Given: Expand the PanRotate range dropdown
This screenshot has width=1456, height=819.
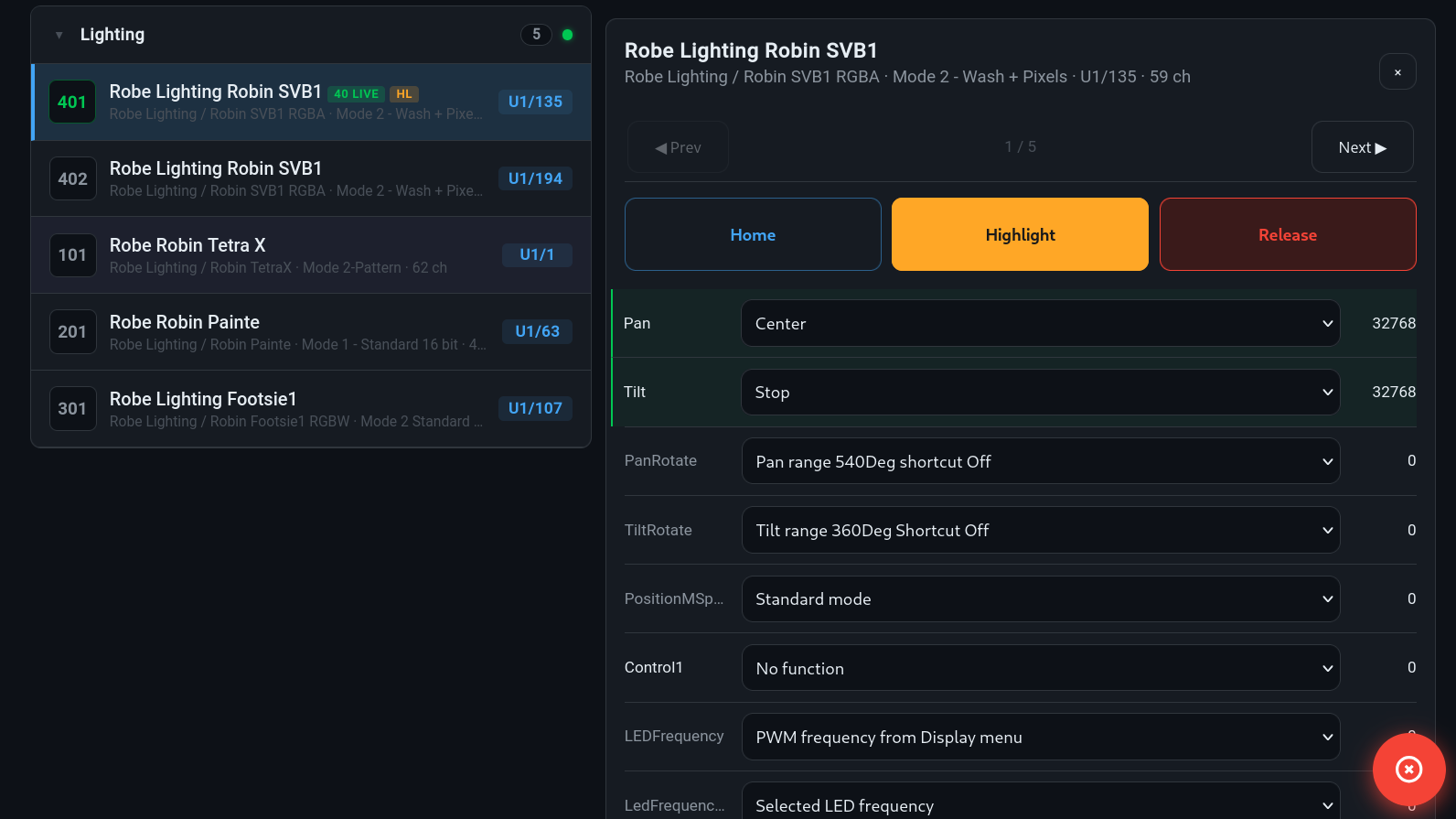Looking at the screenshot, I should (x=1040, y=461).
